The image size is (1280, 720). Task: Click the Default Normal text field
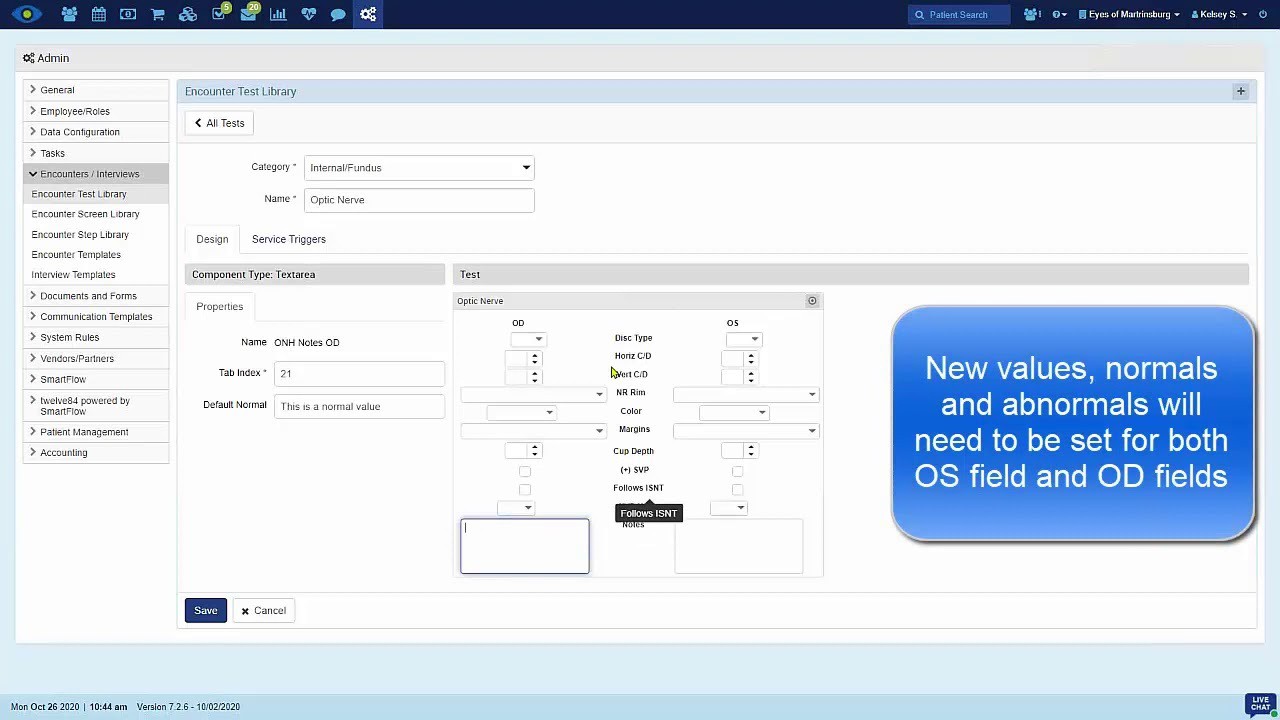click(359, 406)
